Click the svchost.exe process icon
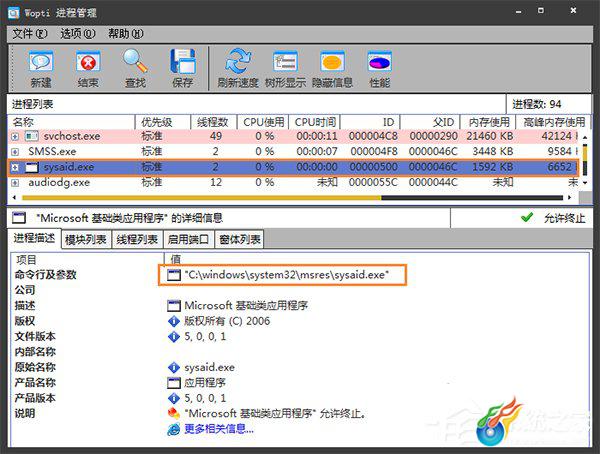 32,136
